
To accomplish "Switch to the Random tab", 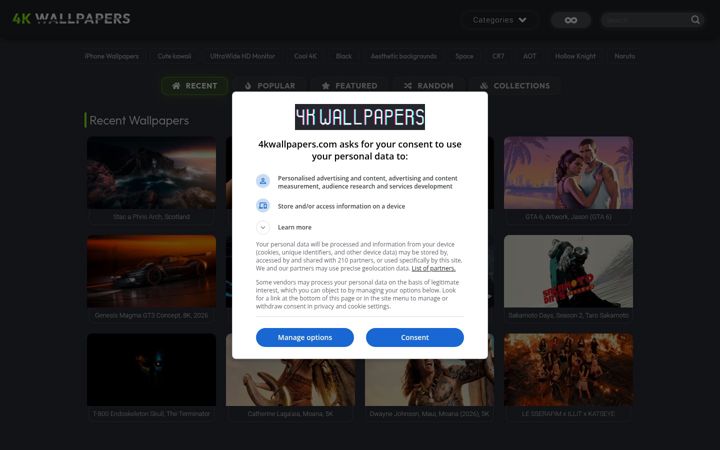I will (429, 86).
